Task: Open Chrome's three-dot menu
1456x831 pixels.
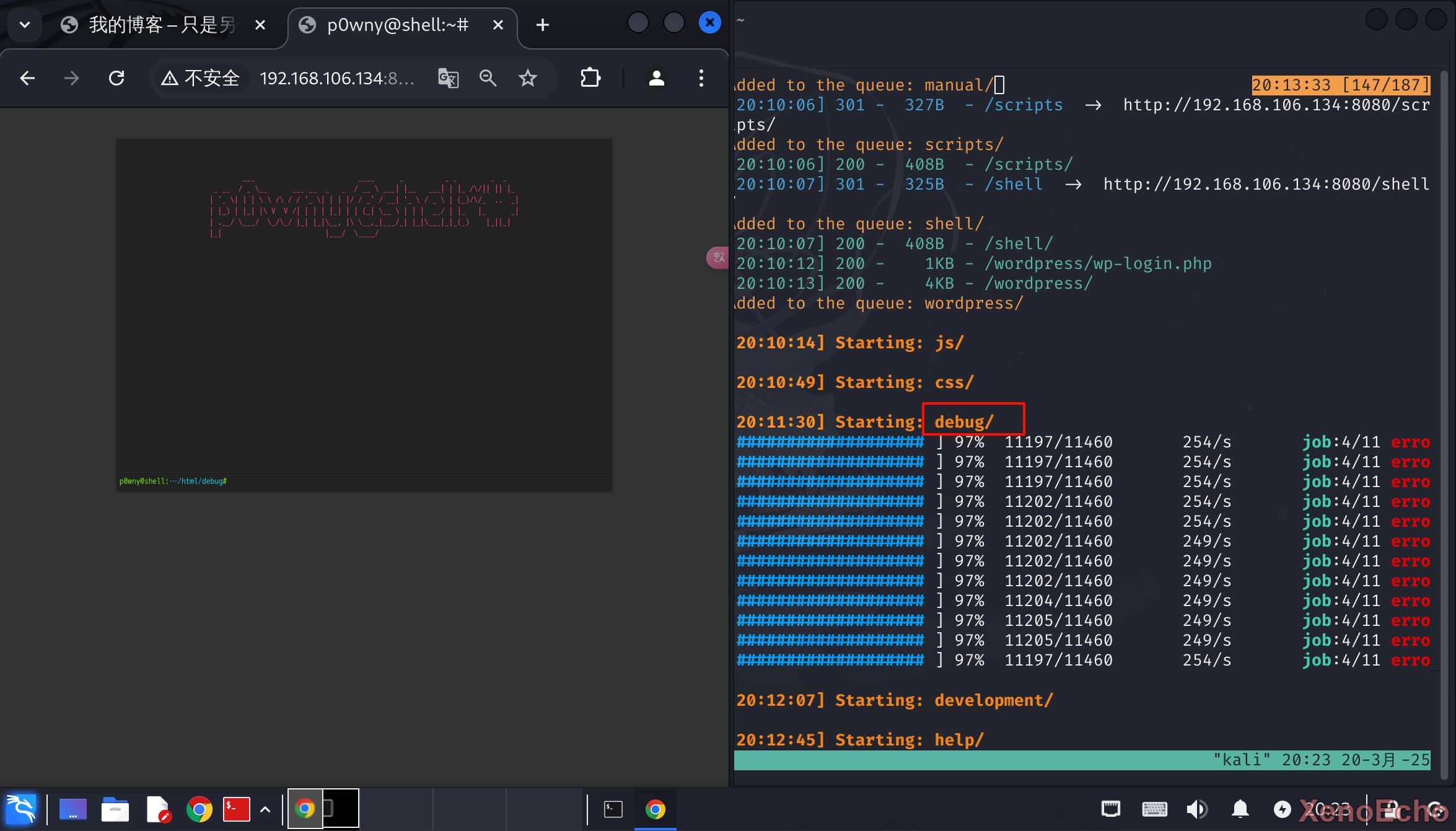Action: tap(701, 78)
